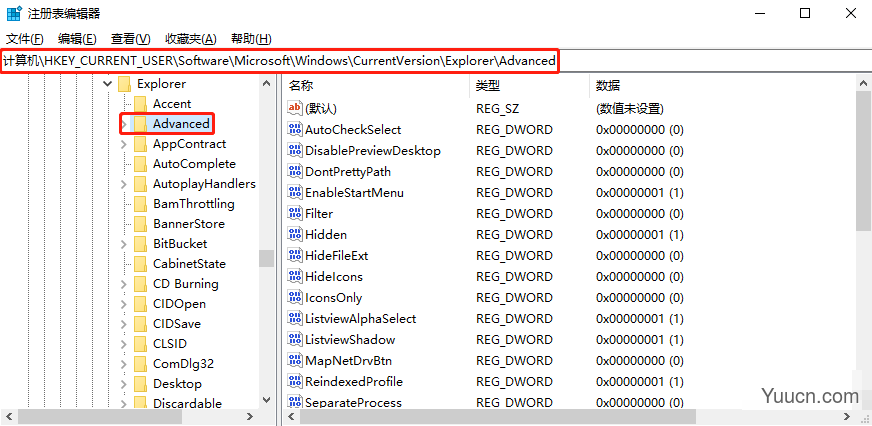
Task: Expand the CD Burning key
Action: (124, 284)
